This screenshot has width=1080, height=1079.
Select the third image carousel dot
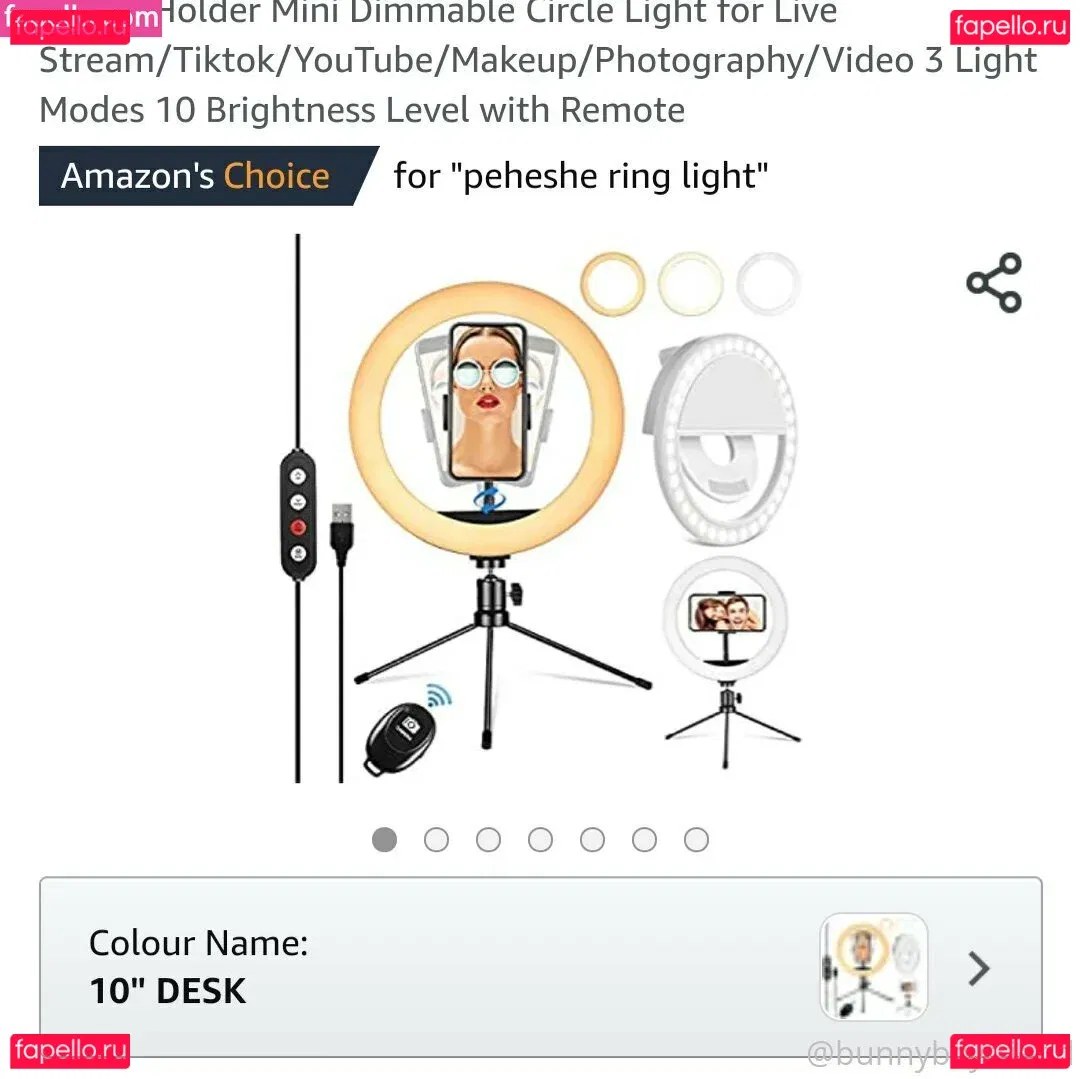click(488, 839)
